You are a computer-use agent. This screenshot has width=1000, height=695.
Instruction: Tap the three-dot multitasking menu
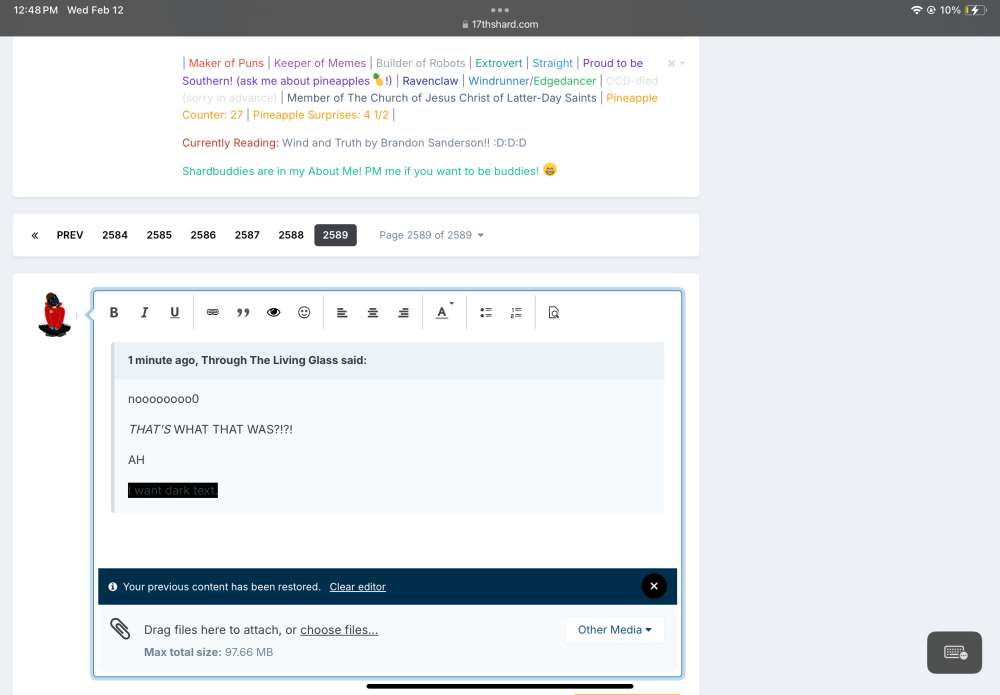[500, 10]
